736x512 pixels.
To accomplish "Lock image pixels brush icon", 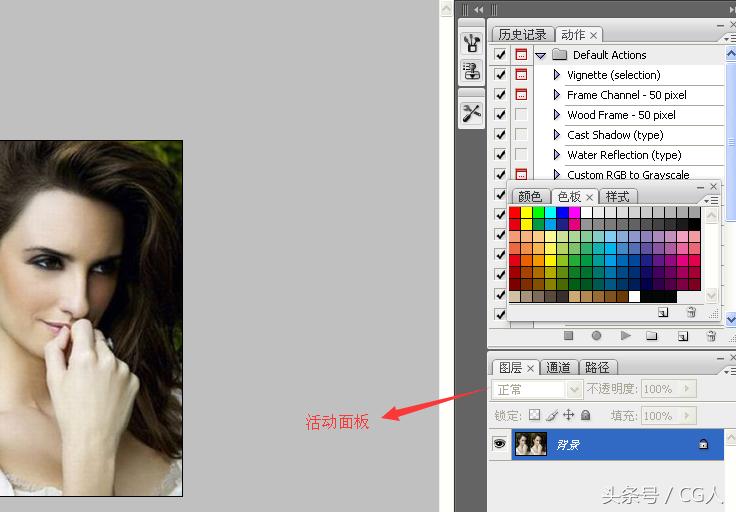I will tap(552, 415).
